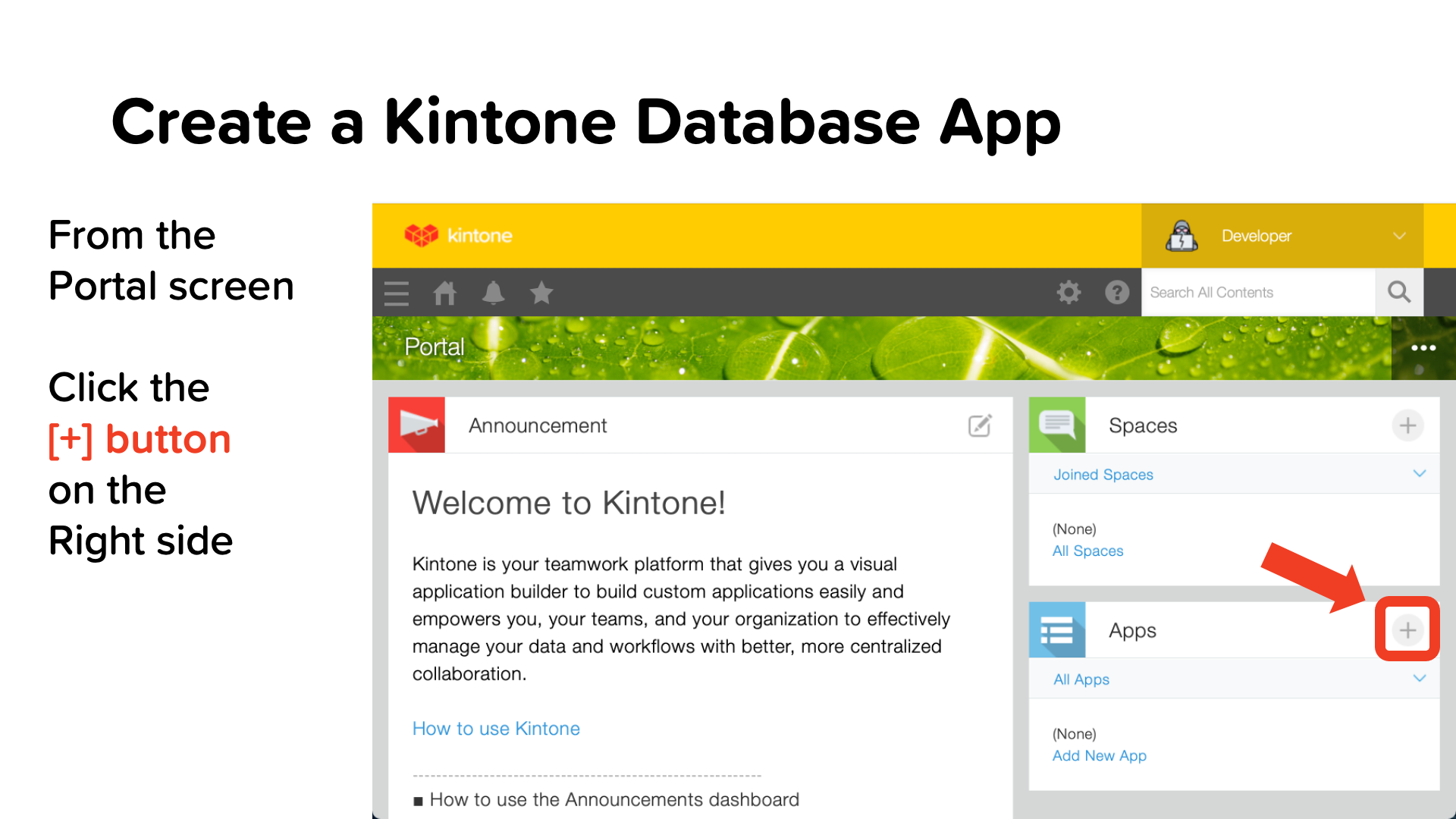Click the search magnifier button
This screenshot has width=1456, height=819.
click(x=1399, y=292)
